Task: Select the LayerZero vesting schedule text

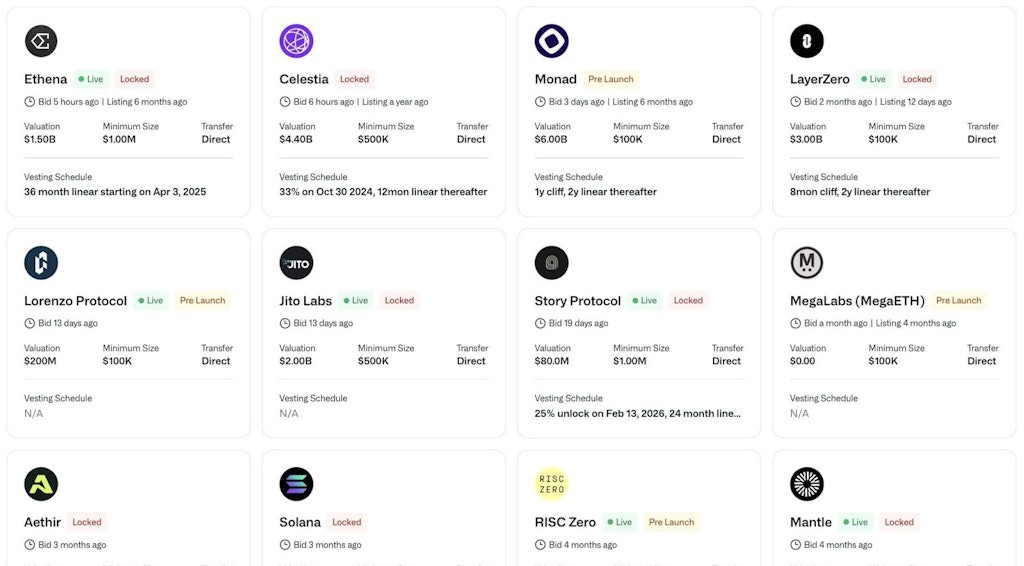Action: click(x=860, y=192)
